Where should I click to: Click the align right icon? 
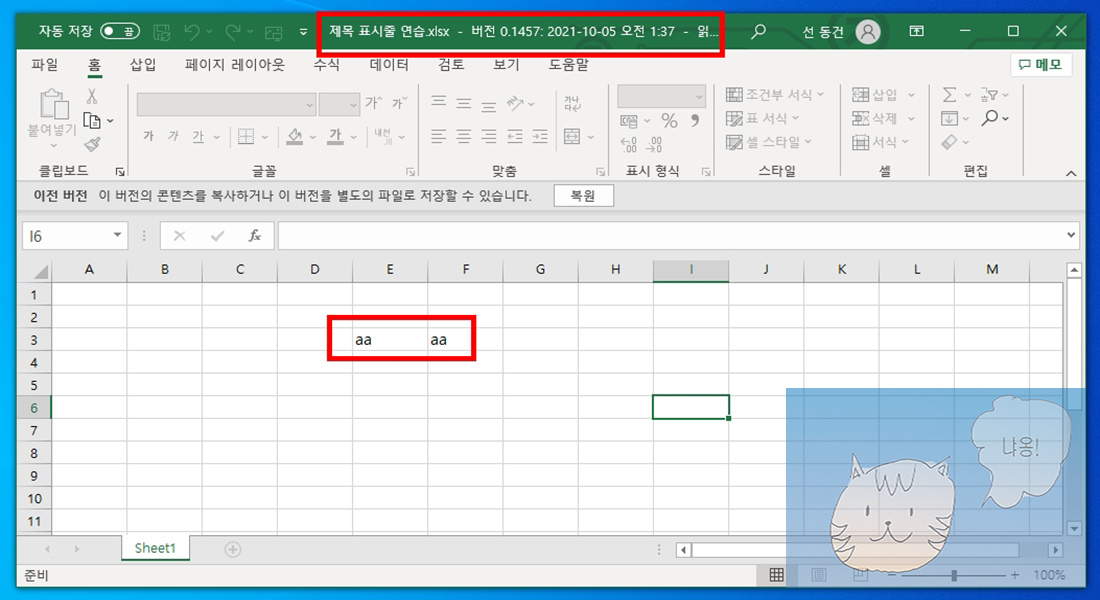[489, 136]
